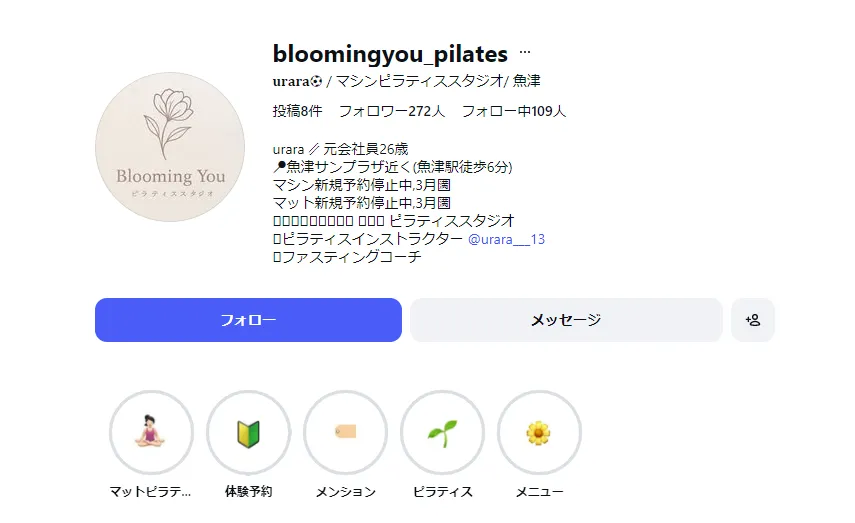Open the 体験予約 beginner mark highlight

tap(248, 432)
